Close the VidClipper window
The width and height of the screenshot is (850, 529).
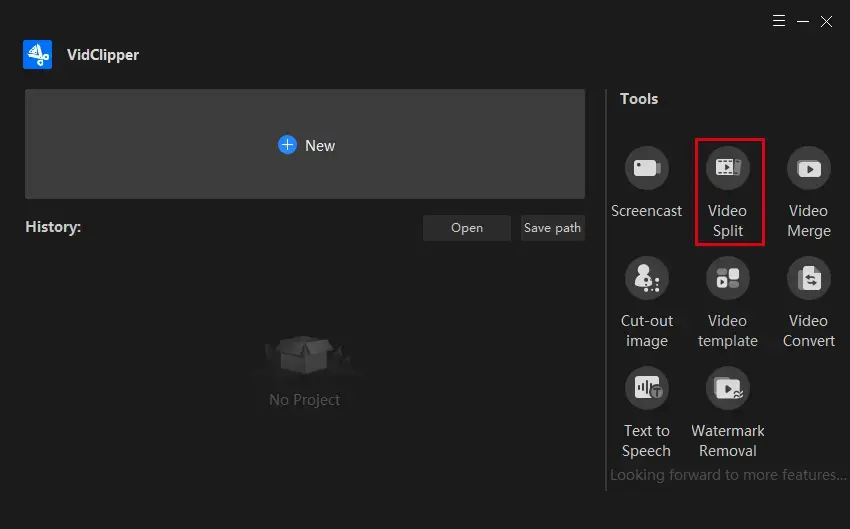826,21
